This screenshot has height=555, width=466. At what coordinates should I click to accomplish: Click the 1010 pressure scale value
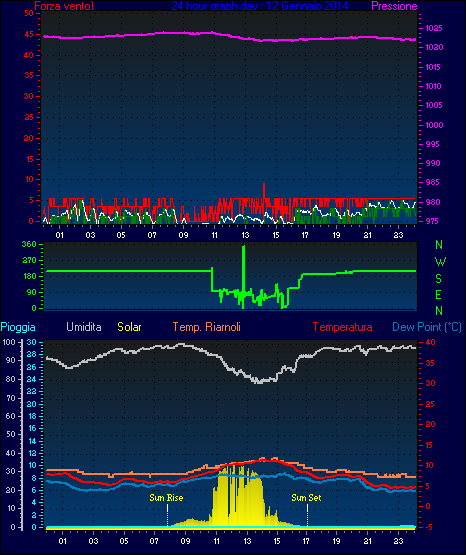[x=433, y=86]
